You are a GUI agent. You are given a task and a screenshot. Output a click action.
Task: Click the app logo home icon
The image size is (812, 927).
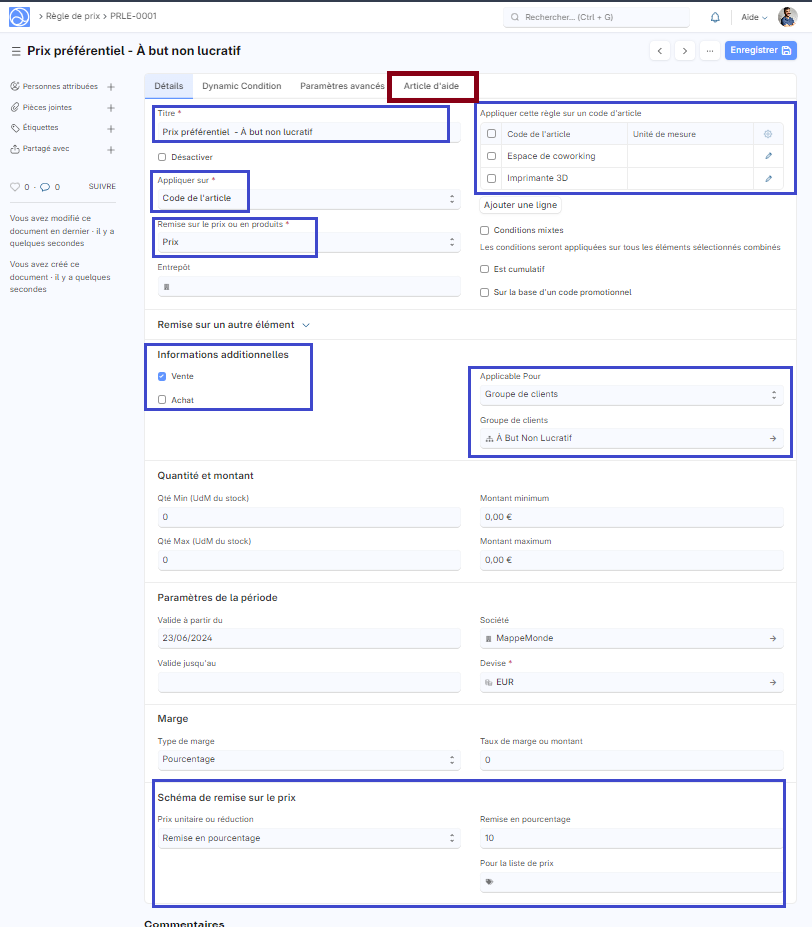point(19,17)
